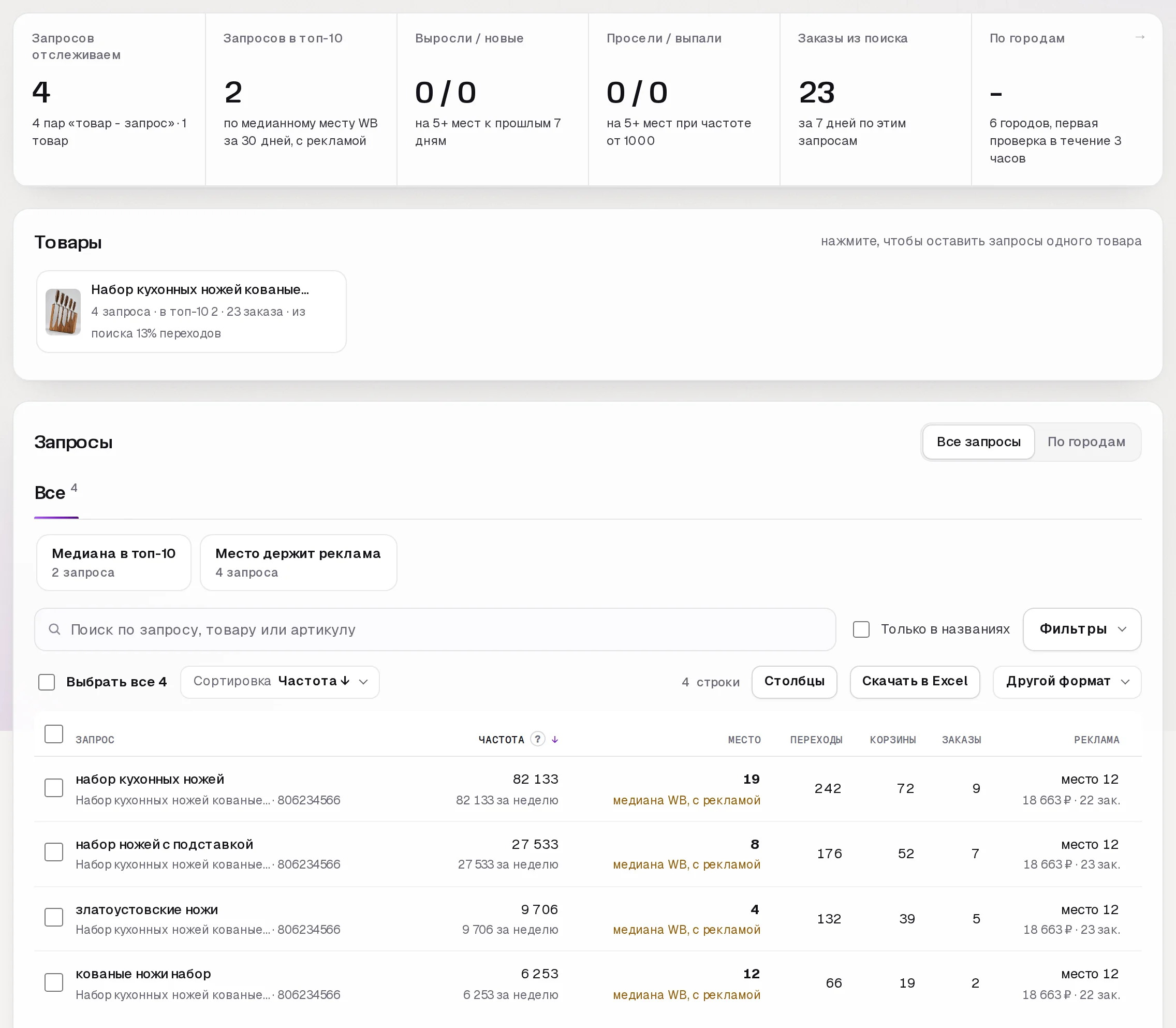Click the Переходы column header
Image resolution: width=1176 pixels, height=1028 pixels.
point(816,740)
